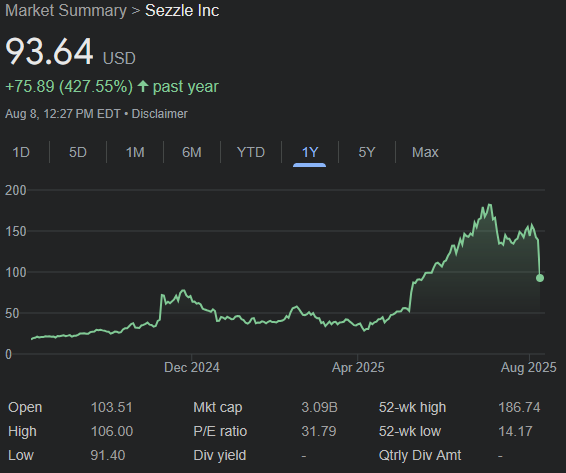Switch chart to 1M range
566x473 pixels.
tap(135, 152)
